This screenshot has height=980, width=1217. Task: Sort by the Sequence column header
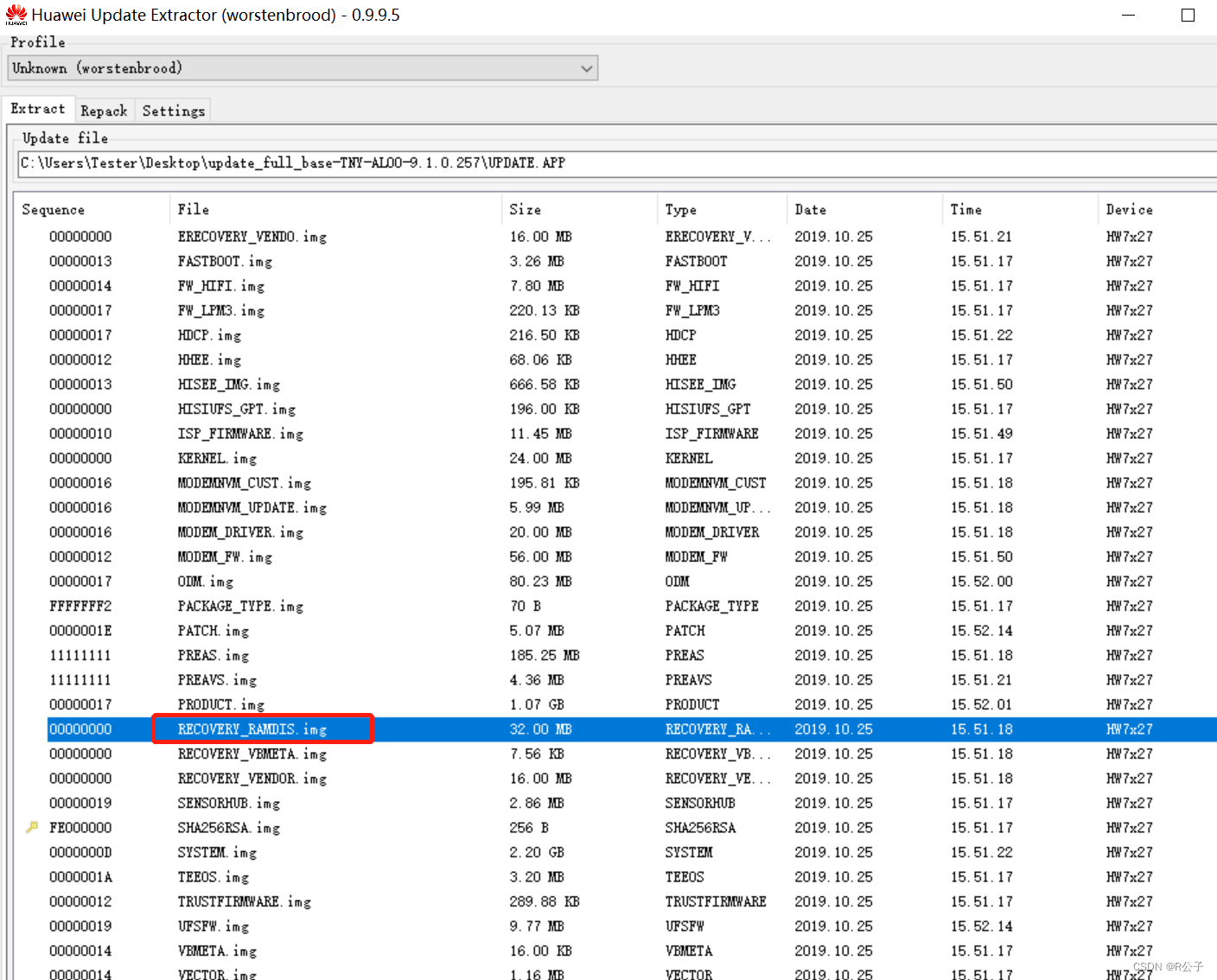point(53,210)
